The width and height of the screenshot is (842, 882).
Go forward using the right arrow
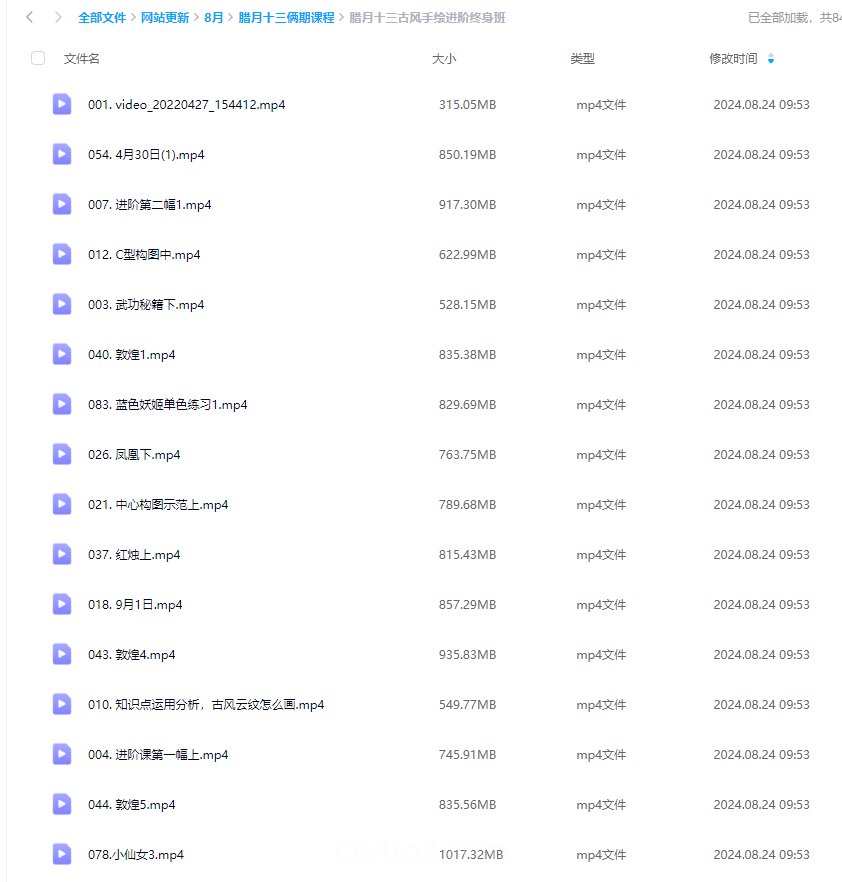click(x=58, y=17)
